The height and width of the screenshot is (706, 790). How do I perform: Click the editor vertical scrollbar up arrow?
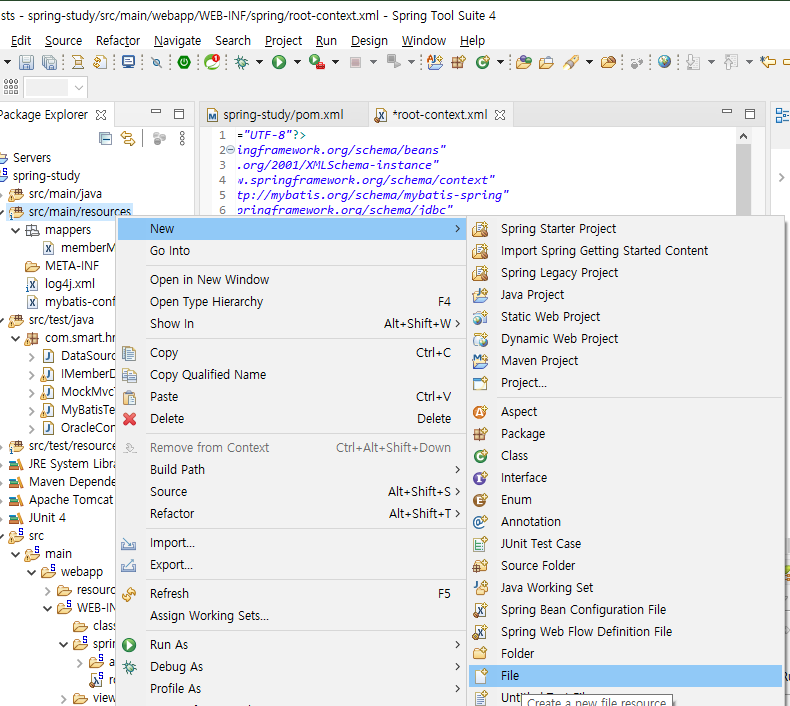click(x=743, y=136)
